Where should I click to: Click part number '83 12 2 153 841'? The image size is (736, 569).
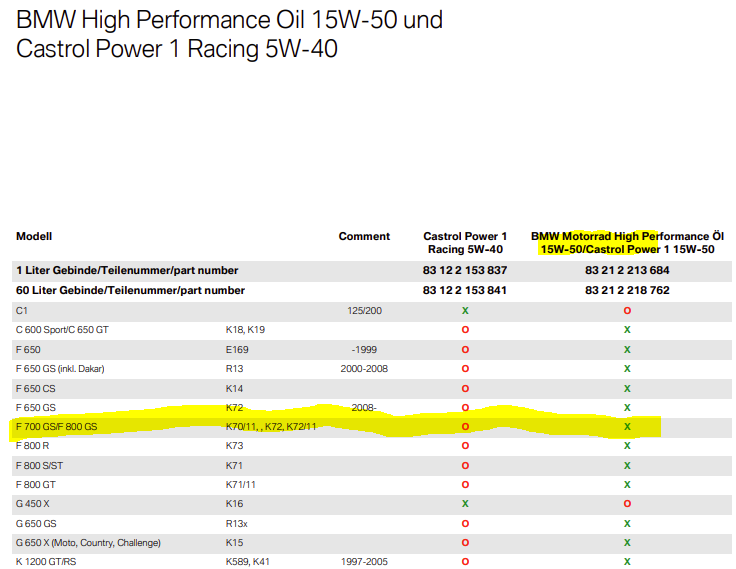(x=465, y=290)
